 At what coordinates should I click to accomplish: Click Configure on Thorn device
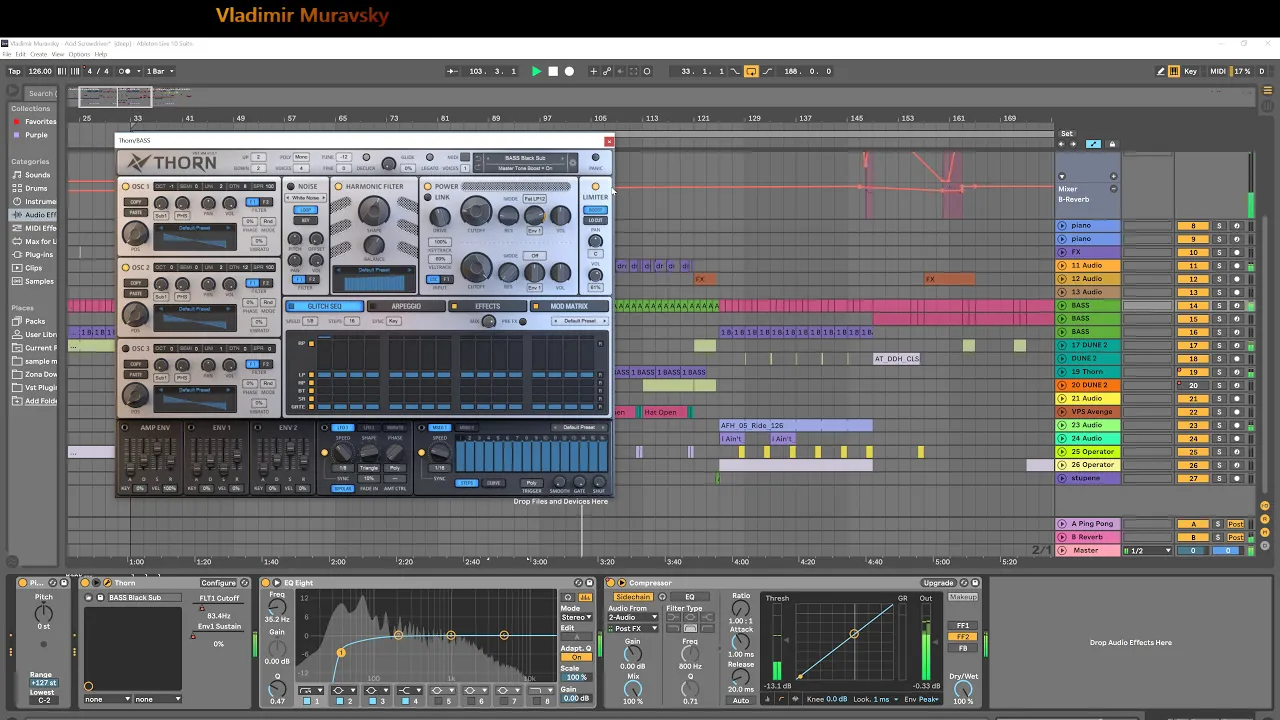coord(218,583)
